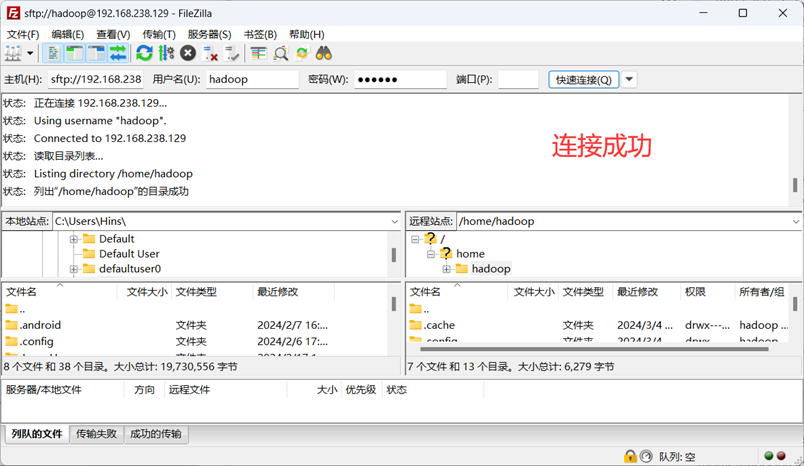Toggle transfer queue display
The height and width of the screenshot is (466, 804).
(118, 53)
